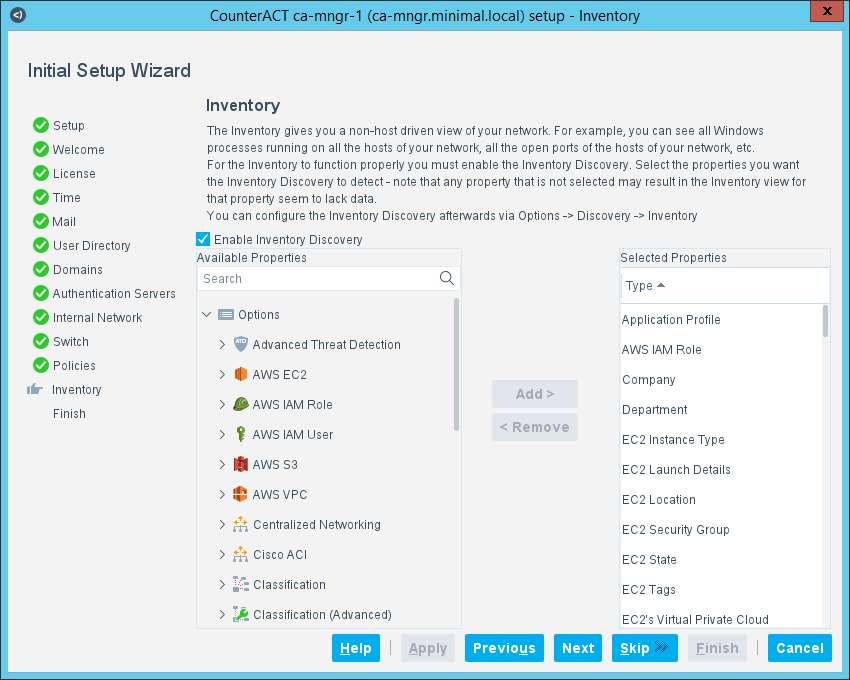Expand the Cisco ACI node
Screen dimensions: 850x680
tap(222, 554)
